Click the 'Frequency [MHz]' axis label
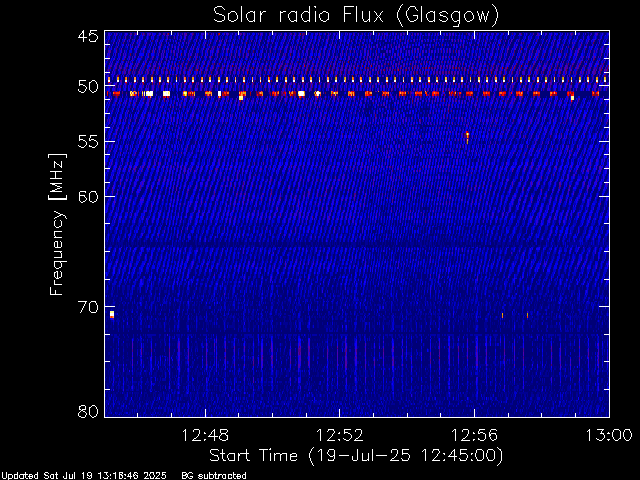The height and width of the screenshot is (480, 640). [x=57, y=224]
